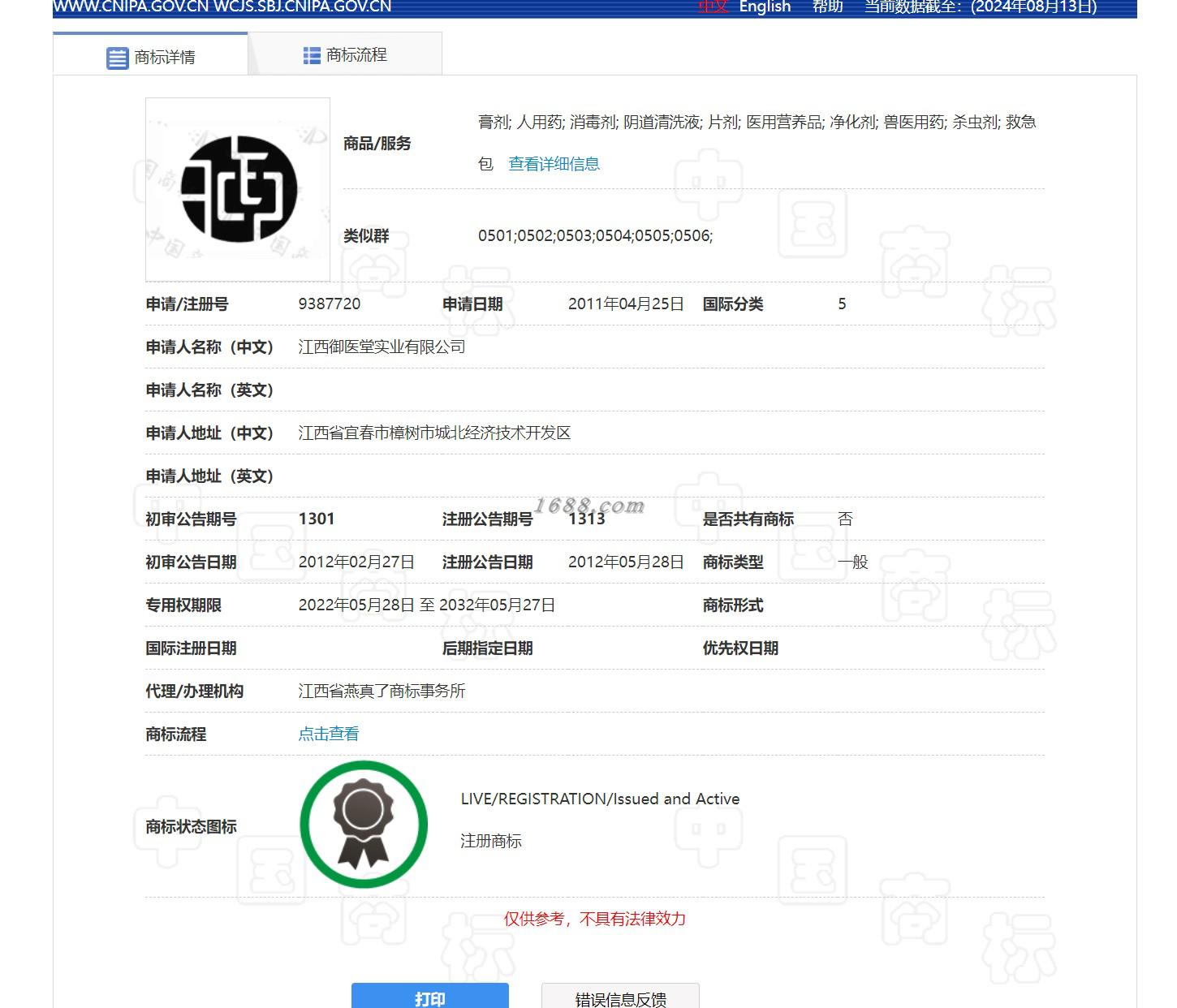Select applicant name 江西御医堂实业有限公司
Screen dimensions: 1177x1008
382,347
